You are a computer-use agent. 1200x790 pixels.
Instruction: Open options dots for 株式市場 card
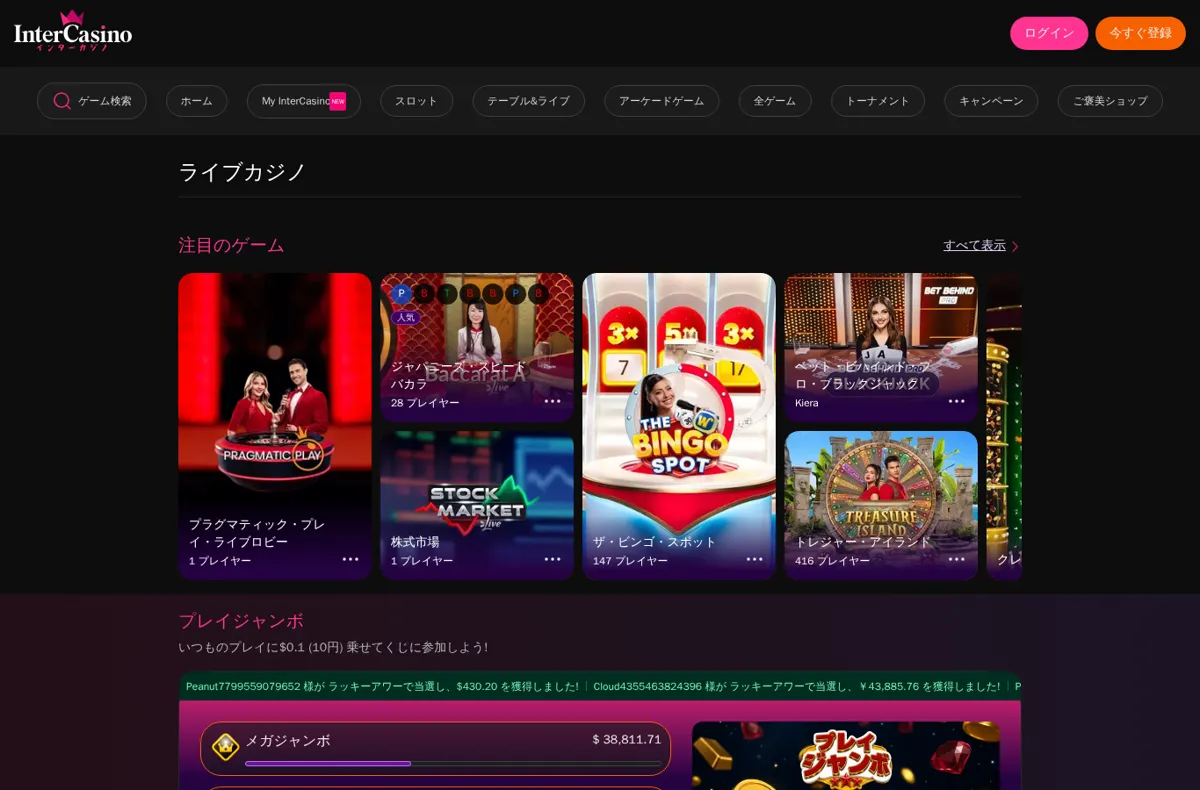(552, 559)
